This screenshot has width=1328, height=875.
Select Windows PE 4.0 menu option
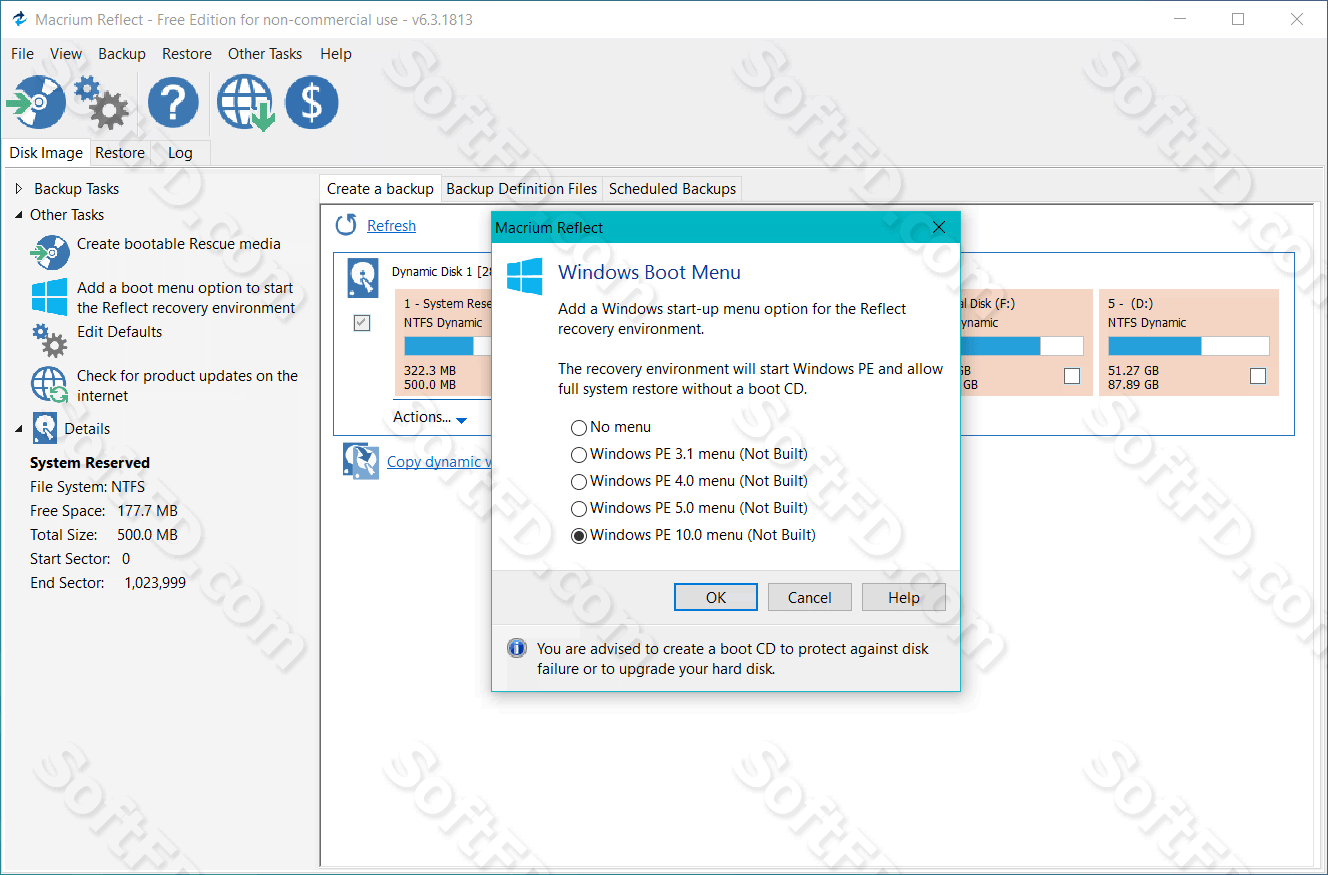(x=689, y=481)
